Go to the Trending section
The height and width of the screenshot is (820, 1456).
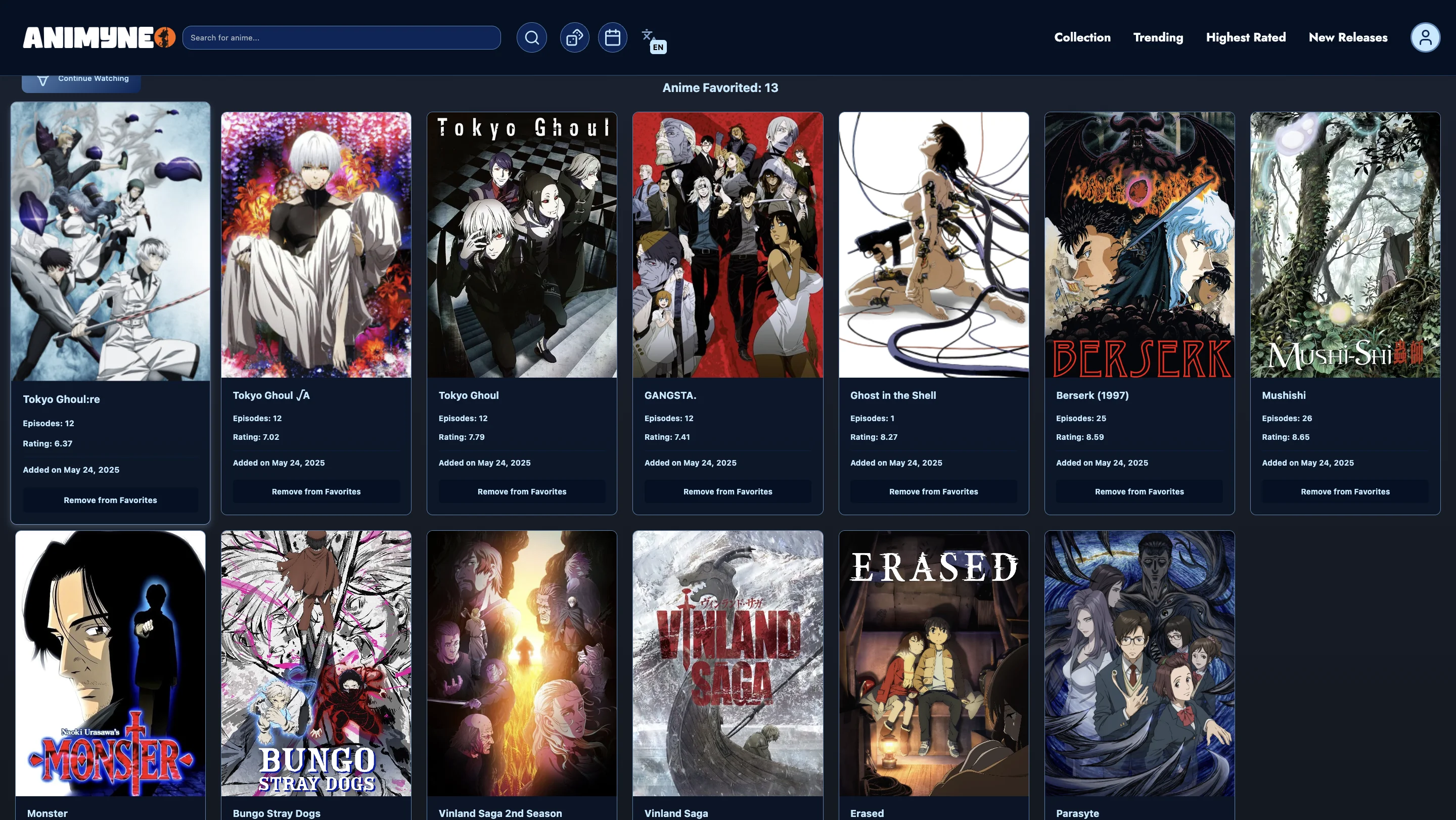(1158, 37)
